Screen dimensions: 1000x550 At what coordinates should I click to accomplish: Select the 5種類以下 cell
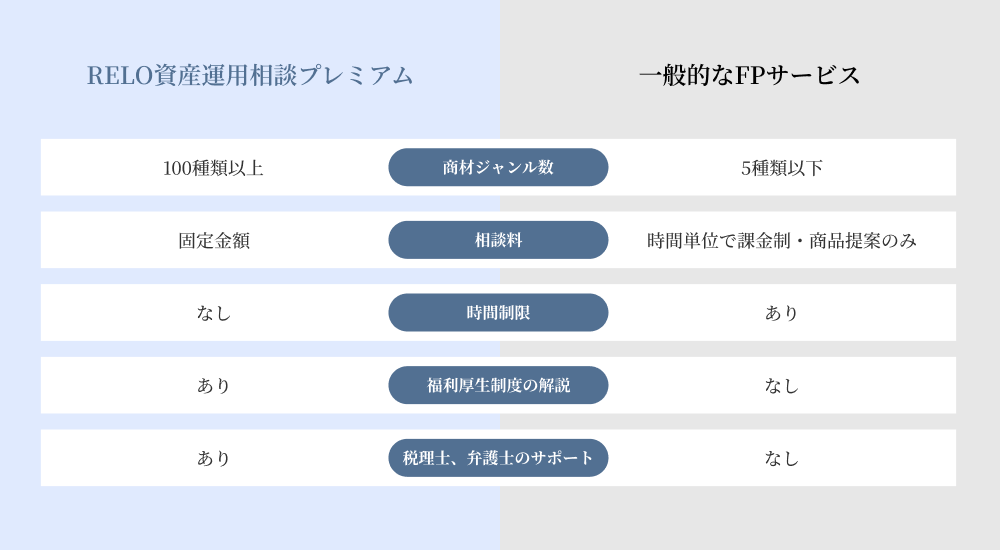coord(782,168)
